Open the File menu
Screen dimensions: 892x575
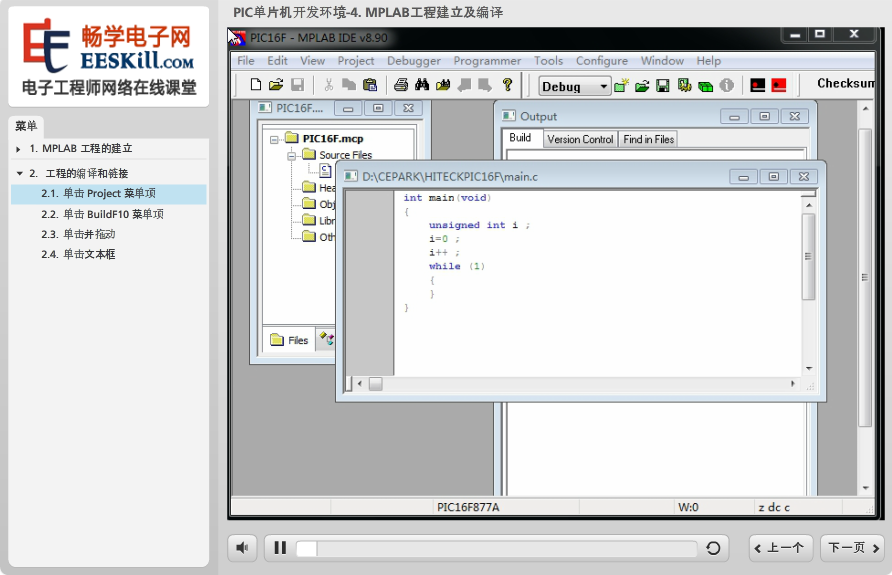pos(246,61)
